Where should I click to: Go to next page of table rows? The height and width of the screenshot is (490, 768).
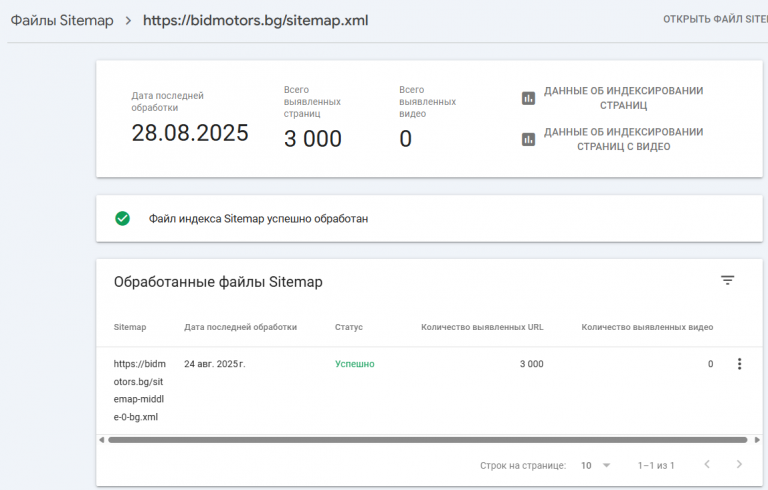[739, 465]
